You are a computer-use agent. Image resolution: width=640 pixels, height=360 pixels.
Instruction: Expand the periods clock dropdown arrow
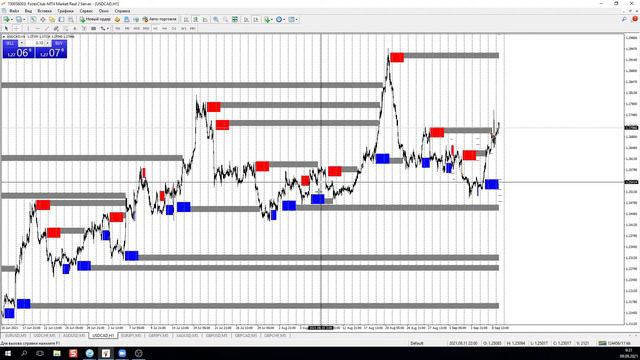[x=284, y=19]
